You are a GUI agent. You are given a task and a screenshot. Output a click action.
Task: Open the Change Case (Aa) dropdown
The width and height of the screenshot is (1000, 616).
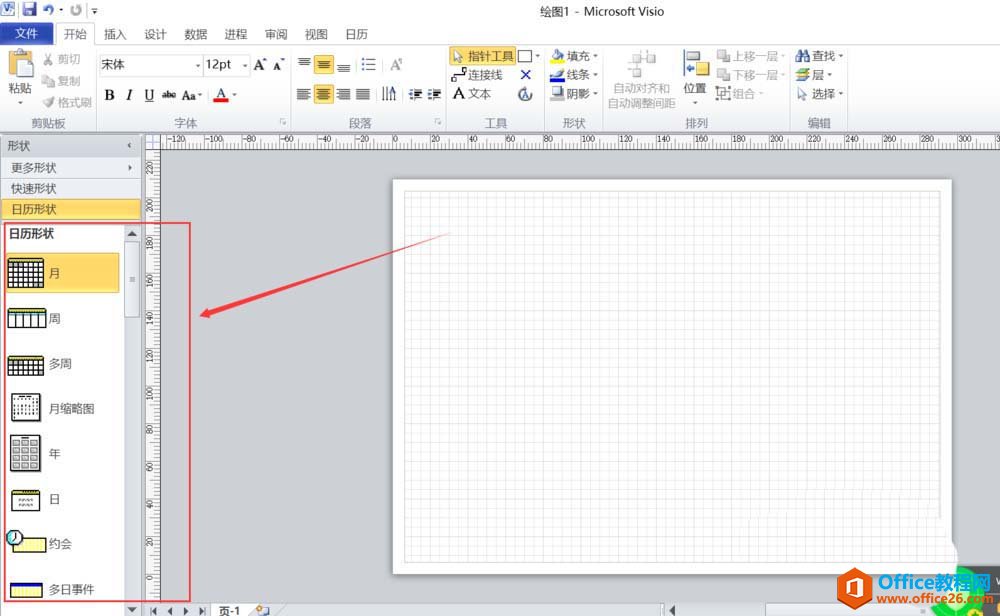click(191, 95)
